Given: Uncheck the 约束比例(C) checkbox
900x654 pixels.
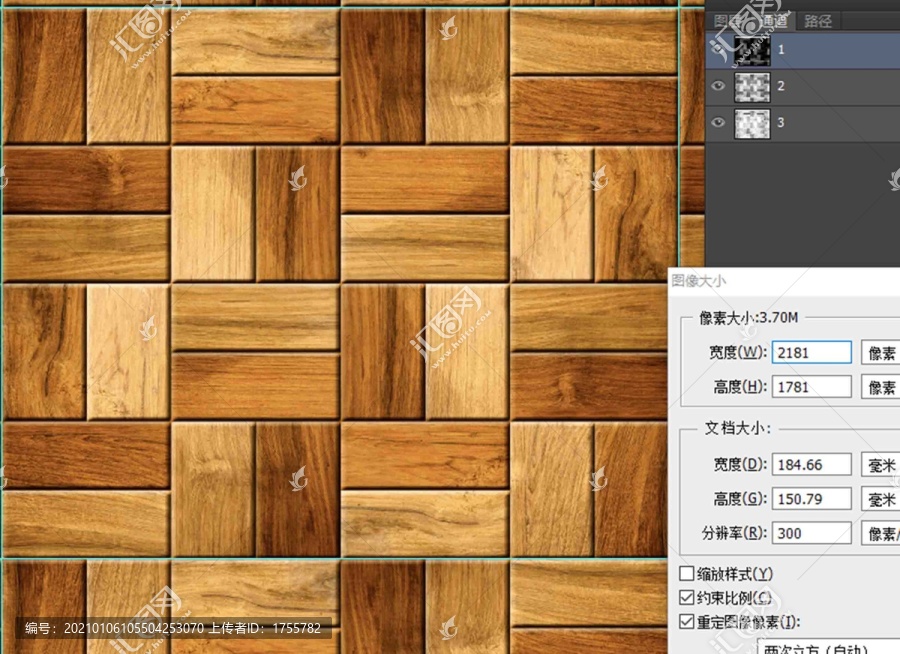Looking at the screenshot, I should point(686,598).
